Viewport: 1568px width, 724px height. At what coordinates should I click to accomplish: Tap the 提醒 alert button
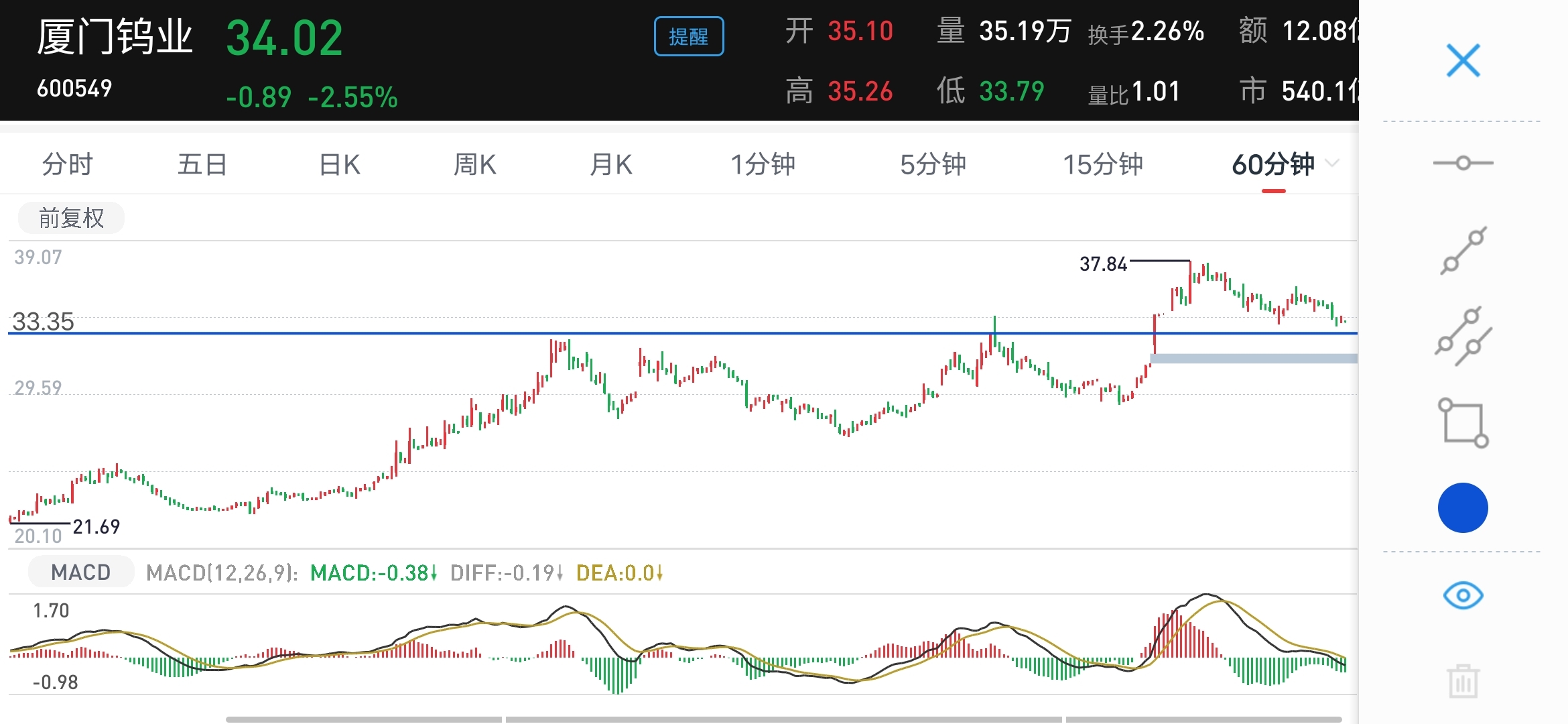click(x=688, y=36)
